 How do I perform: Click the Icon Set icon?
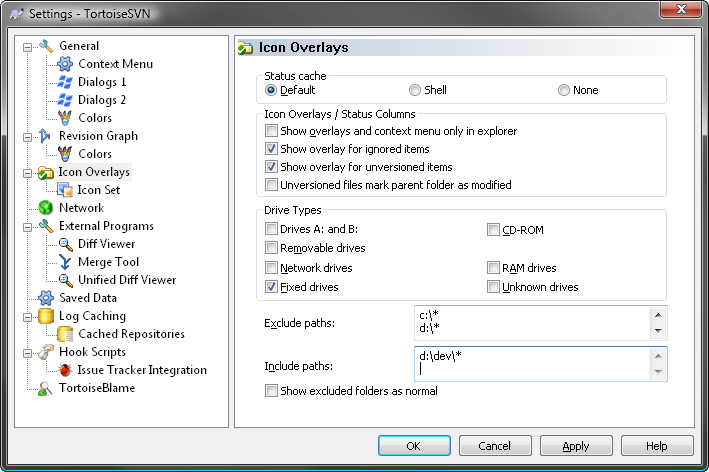click(65, 190)
